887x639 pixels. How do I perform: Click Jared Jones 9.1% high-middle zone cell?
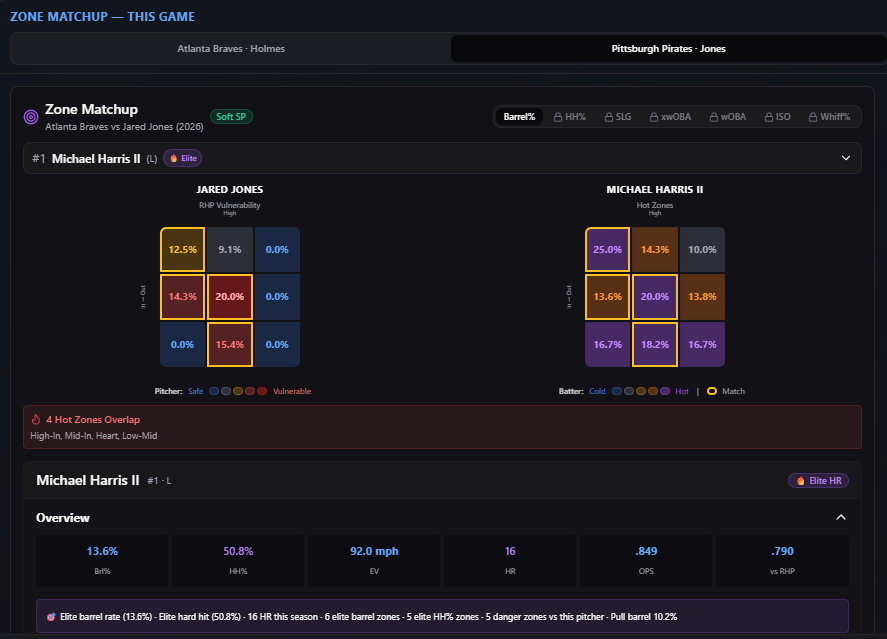tap(230, 249)
